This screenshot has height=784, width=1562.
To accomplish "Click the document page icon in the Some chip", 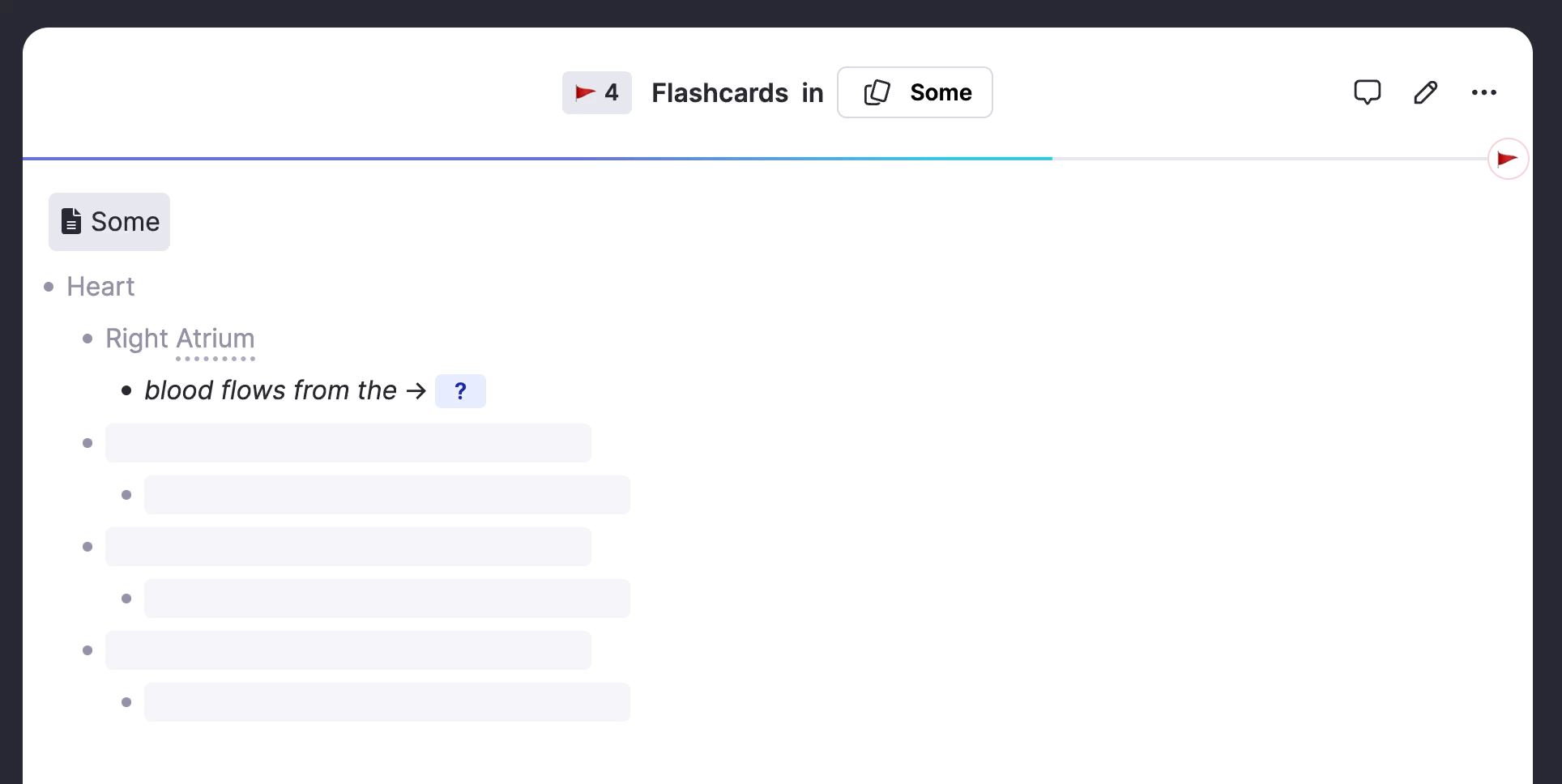I will pyautogui.click(x=71, y=220).
